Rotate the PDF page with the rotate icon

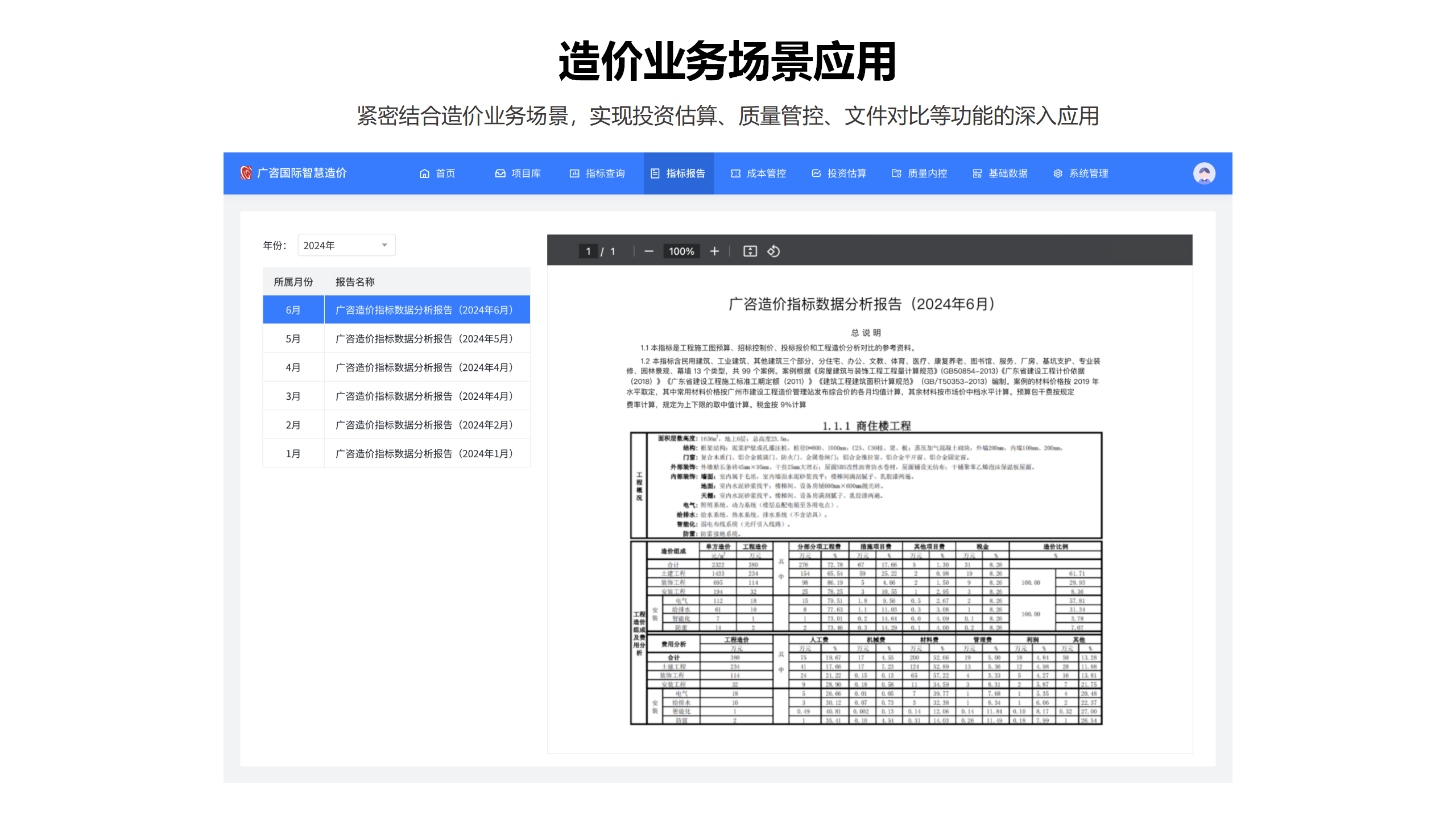[773, 251]
